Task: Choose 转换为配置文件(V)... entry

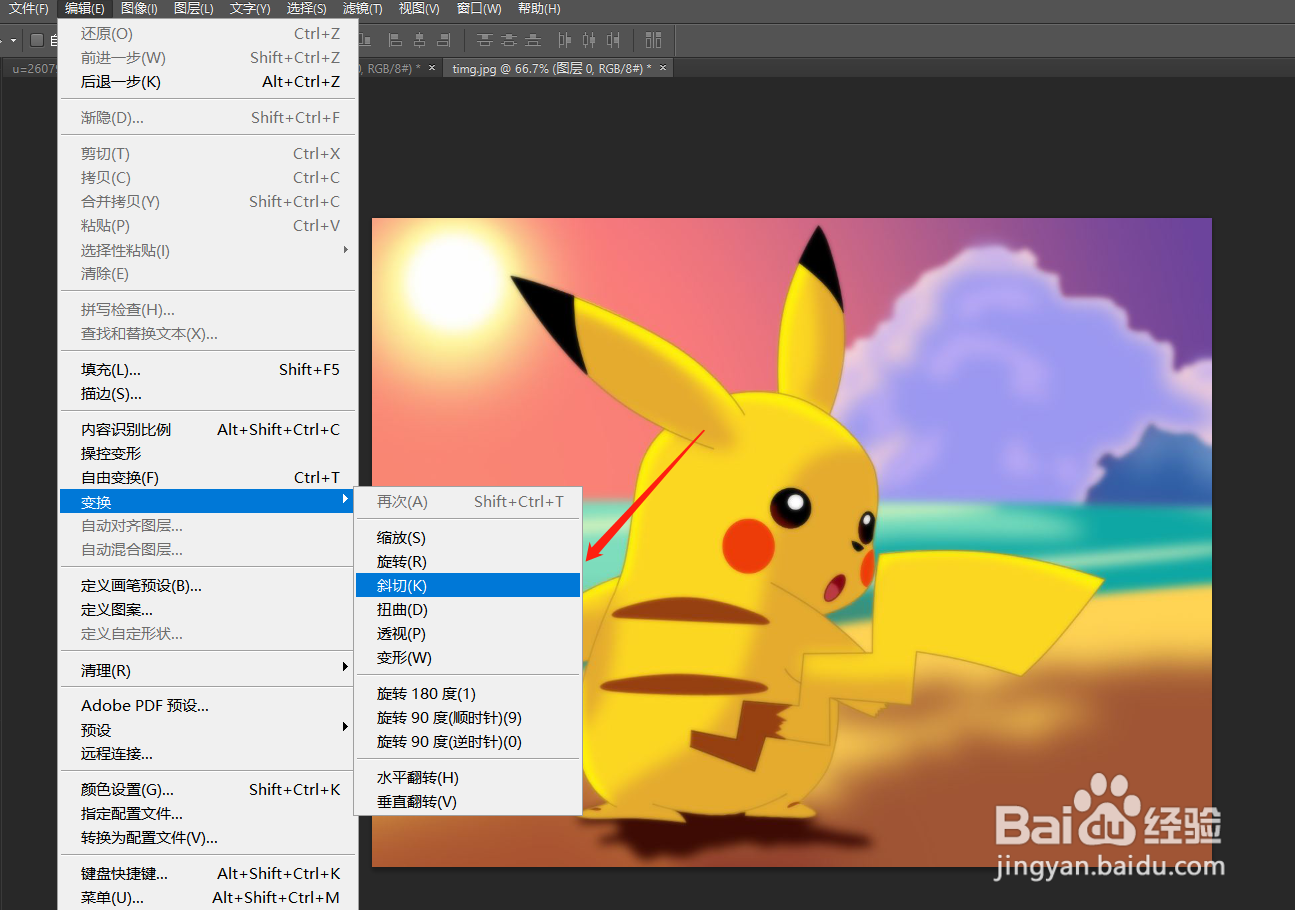Action: pyautogui.click(x=207, y=838)
